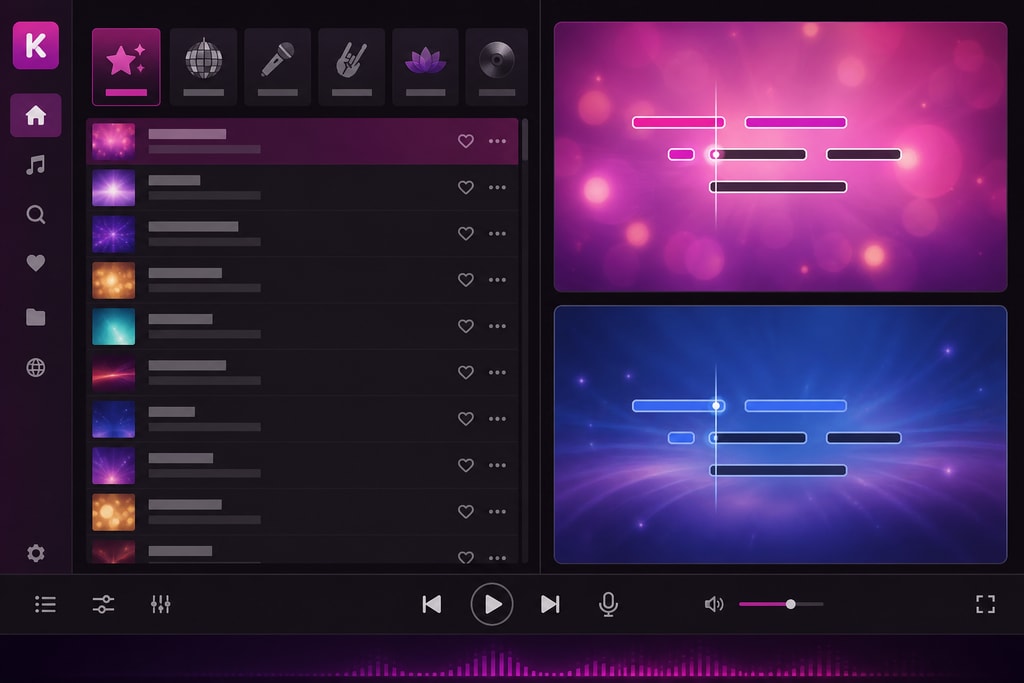Open more options for the teal thumbnail song
The width and height of the screenshot is (1024, 683).
[x=497, y=326]
